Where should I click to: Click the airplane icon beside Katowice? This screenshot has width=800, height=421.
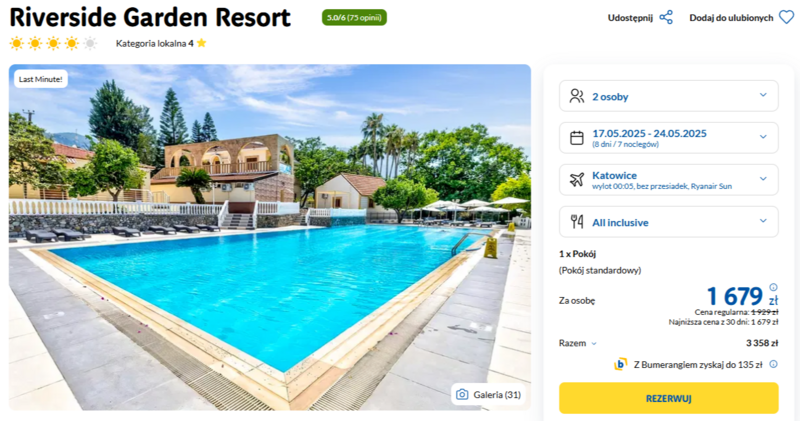coord(577,180)
